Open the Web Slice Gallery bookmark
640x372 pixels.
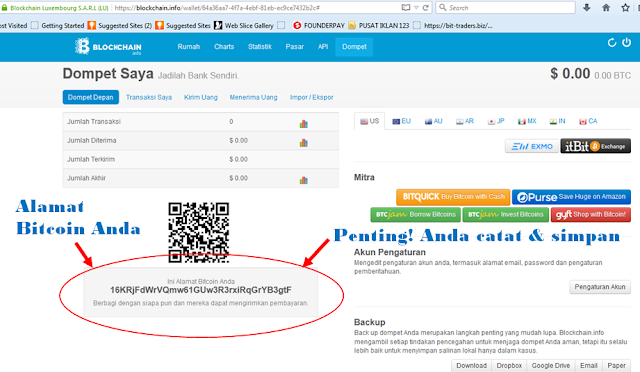pos(244,26)
